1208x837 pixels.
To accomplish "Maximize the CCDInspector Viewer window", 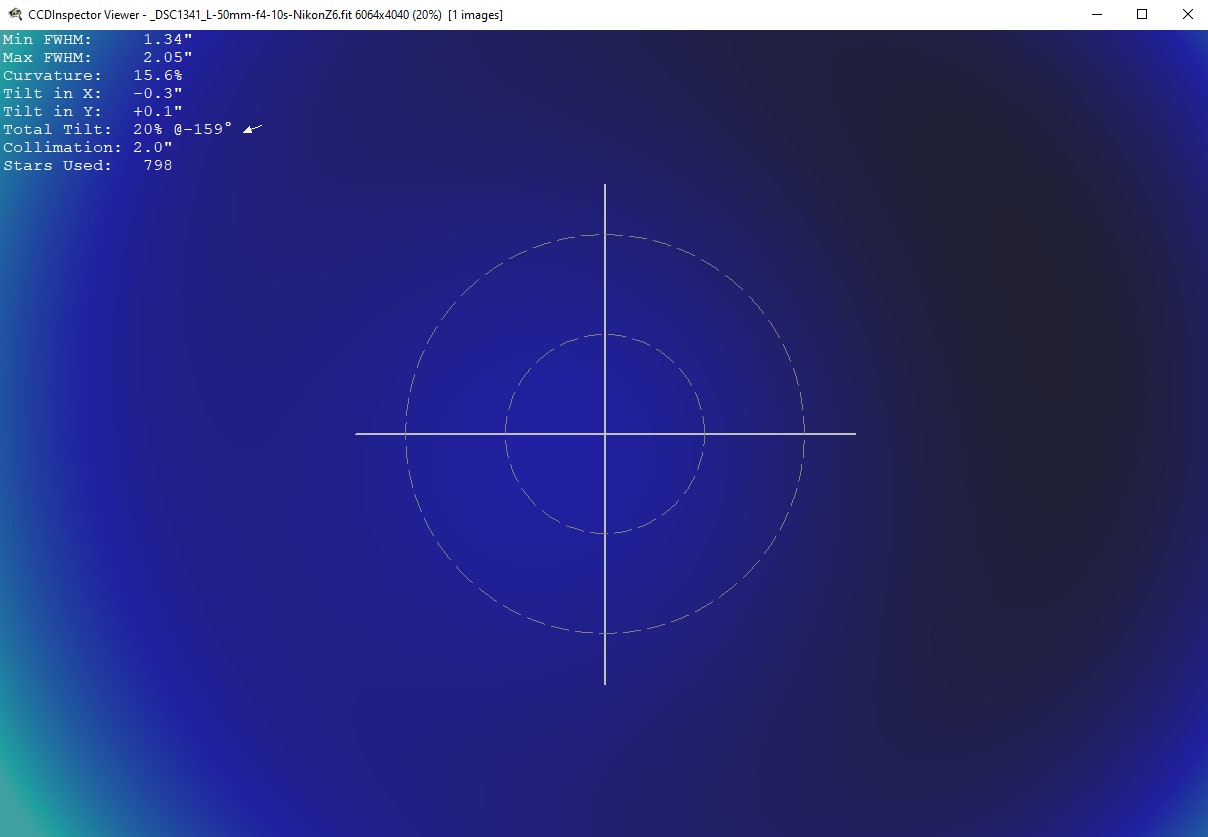I will pyautogui.click(x=1141, y=15).
